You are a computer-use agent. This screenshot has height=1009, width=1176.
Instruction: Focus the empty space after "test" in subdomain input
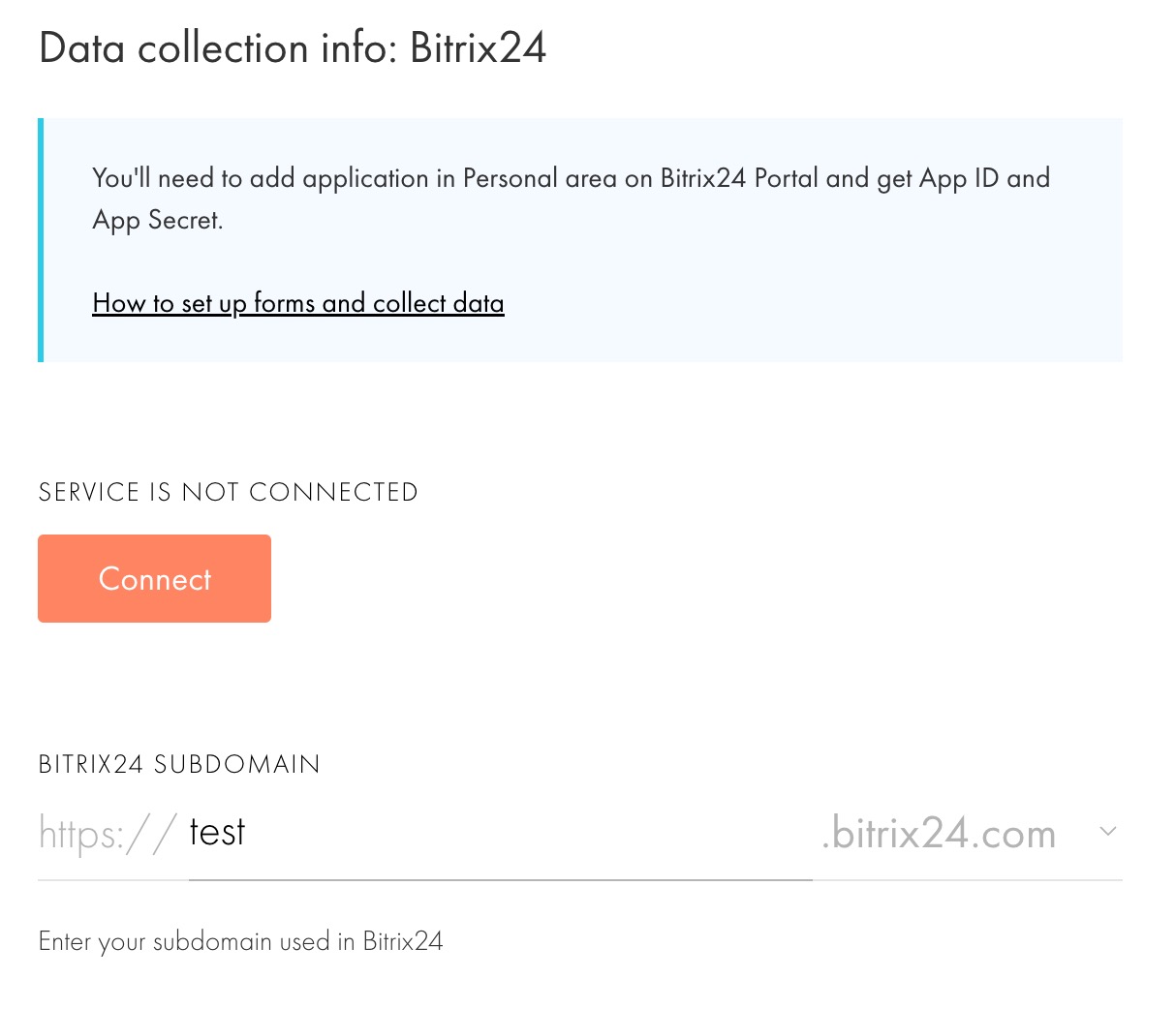pos(523,833)
